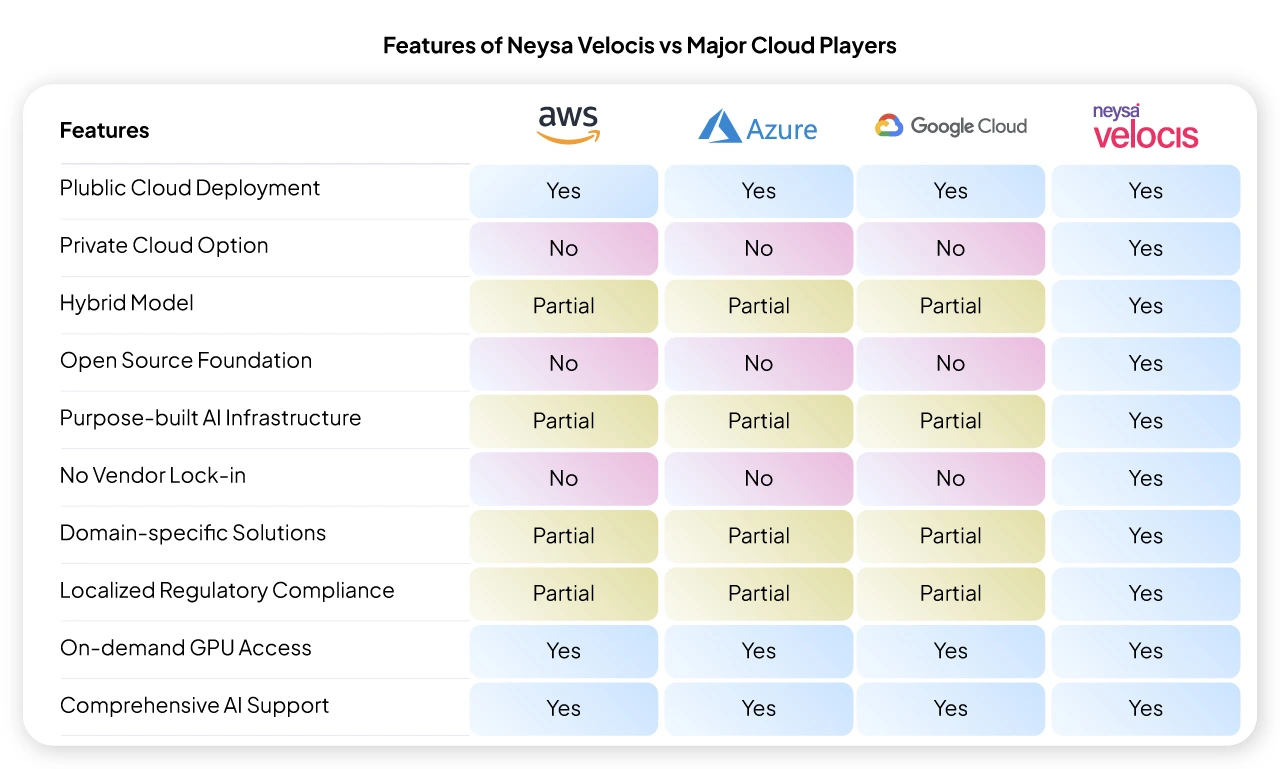Click AWS cell for Private Cloud Option
Screen dimensions: 1280x769
tap(564, 249)
